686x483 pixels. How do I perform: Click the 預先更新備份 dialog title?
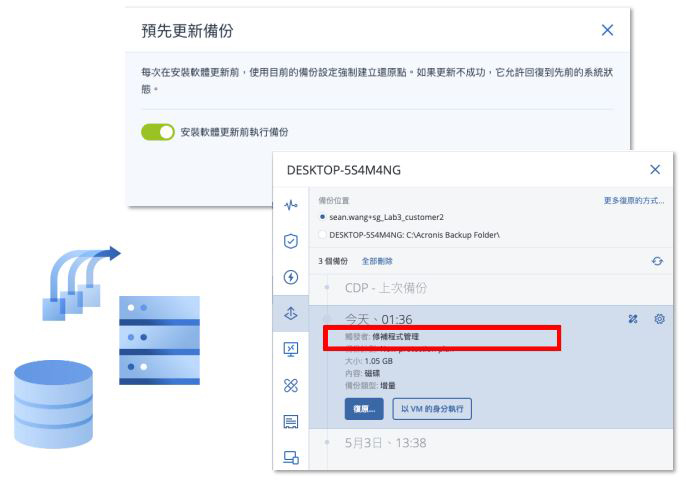click(x=187, y=31)
